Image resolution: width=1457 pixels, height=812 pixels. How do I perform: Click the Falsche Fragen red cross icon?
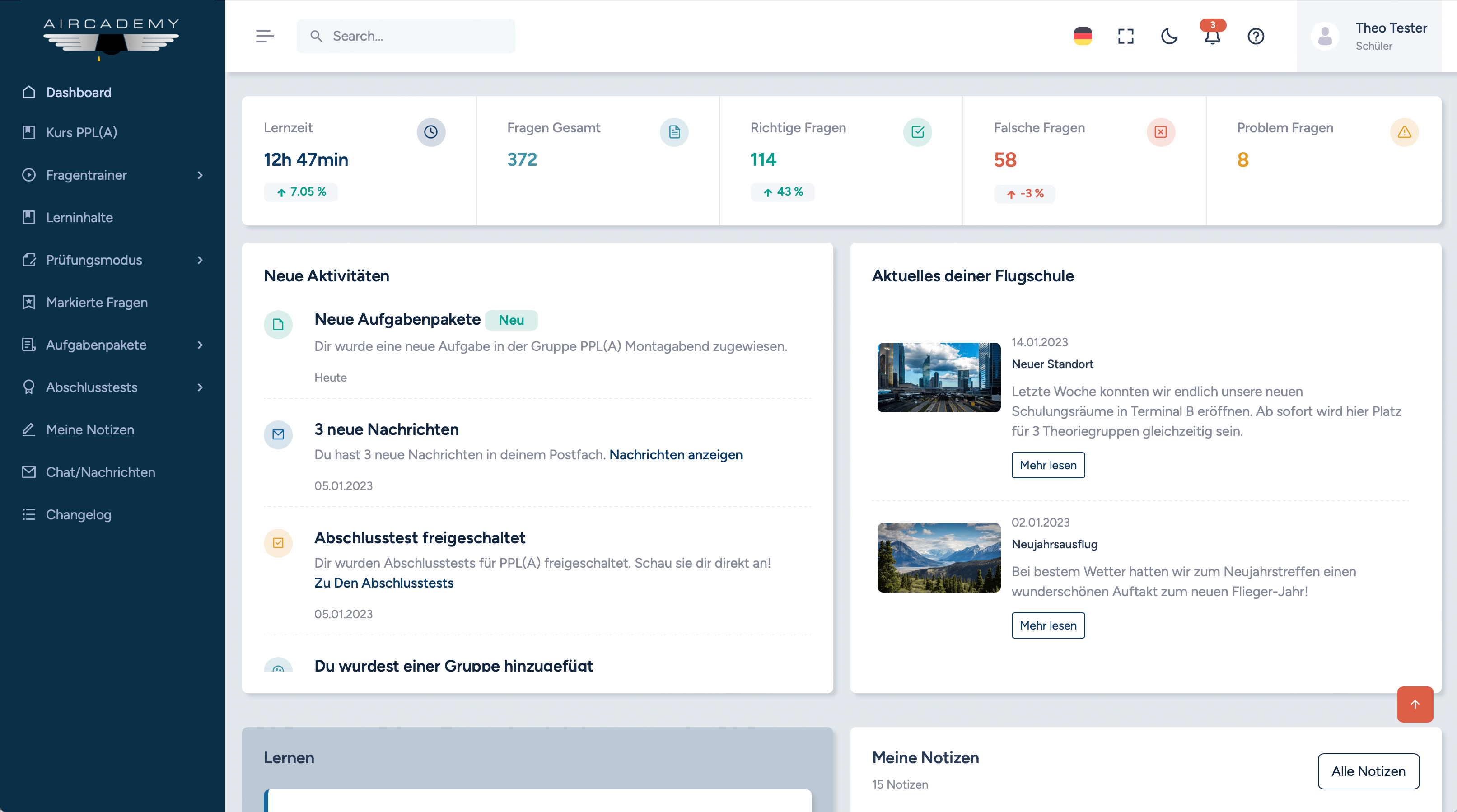tap(1161, 132)
